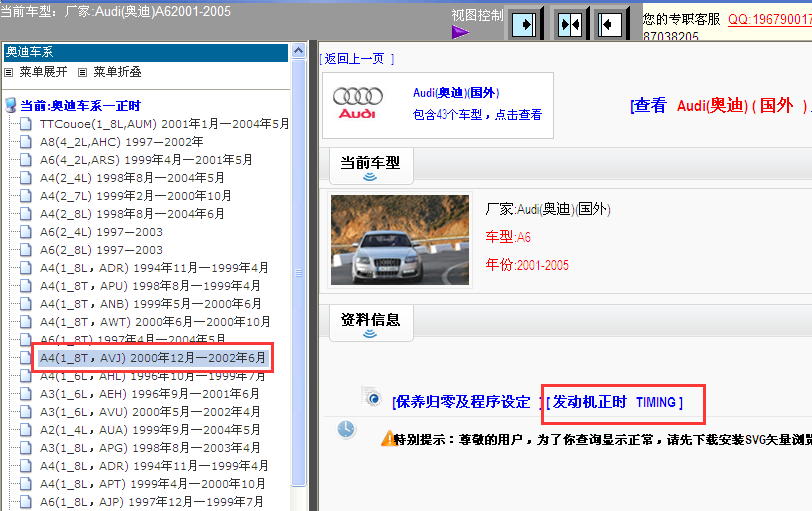Open A6(4_2L,ARS) 1999年4月 entry
Image resolution: width=812 pixels, height=511 pixels.
[146, 159]
